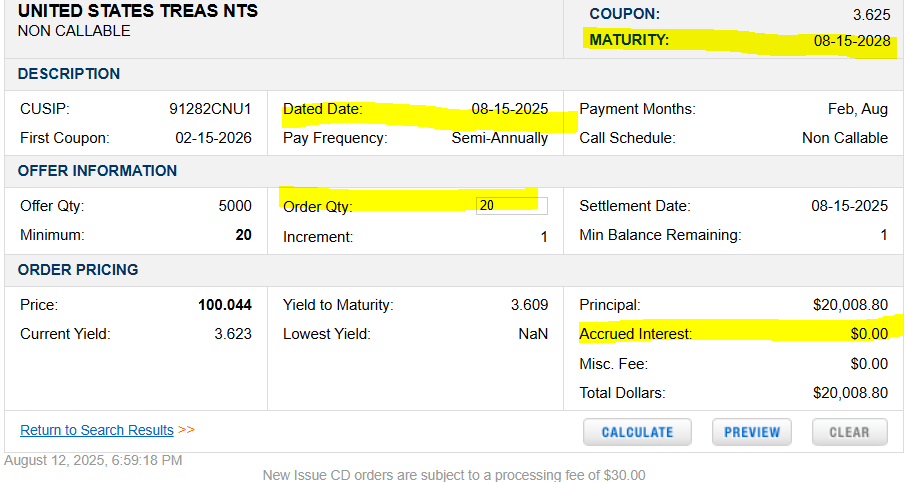Click the First Coupon date 02-15-2026
906x482 pixels.
click(x=213, y=138)
